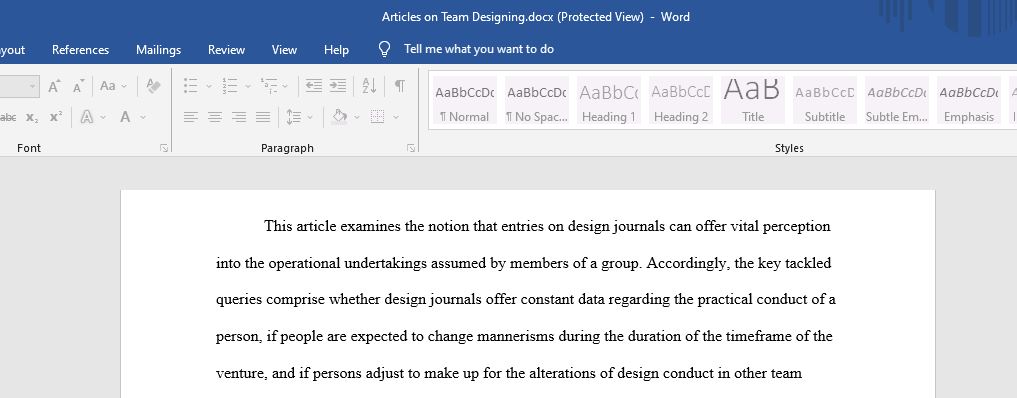
Task: Click the Increase Indent icon
Action: tap(337, 86)
